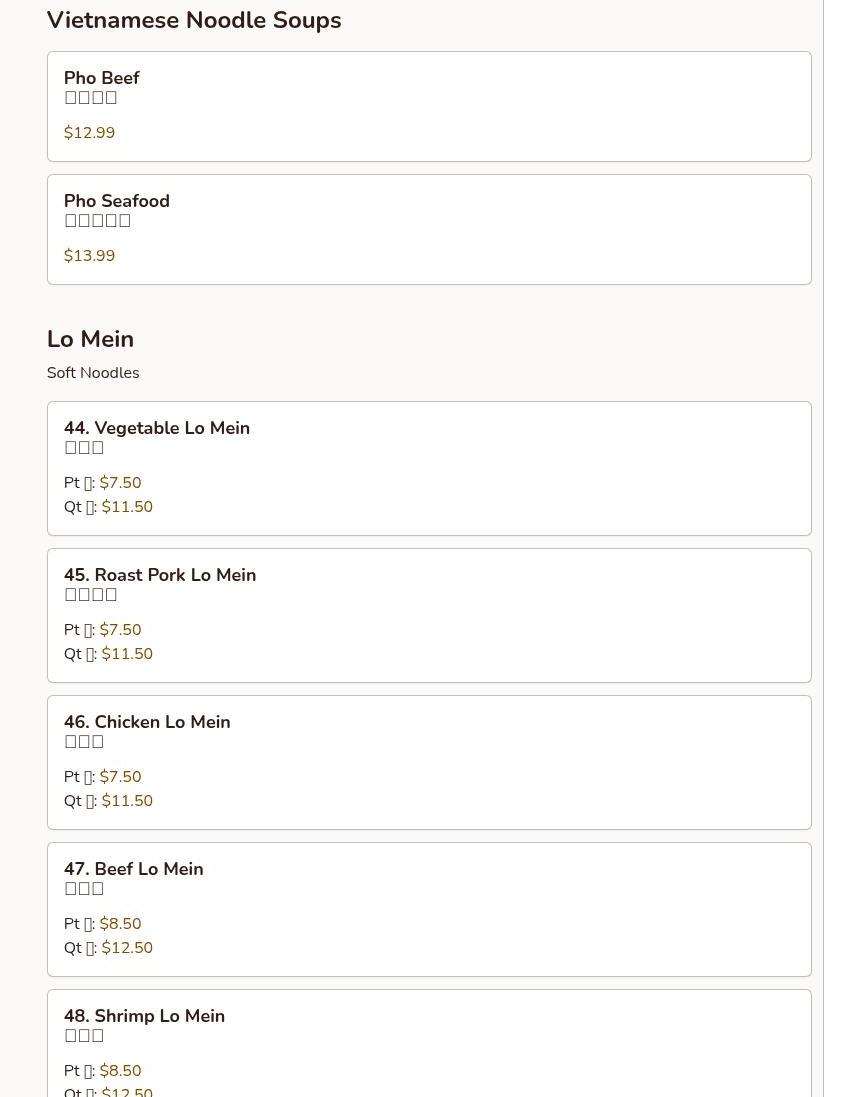Screen dimensions: 844x1097
Task: Select the Pho Beef $12.99 price
Action: tap(89, 133)
